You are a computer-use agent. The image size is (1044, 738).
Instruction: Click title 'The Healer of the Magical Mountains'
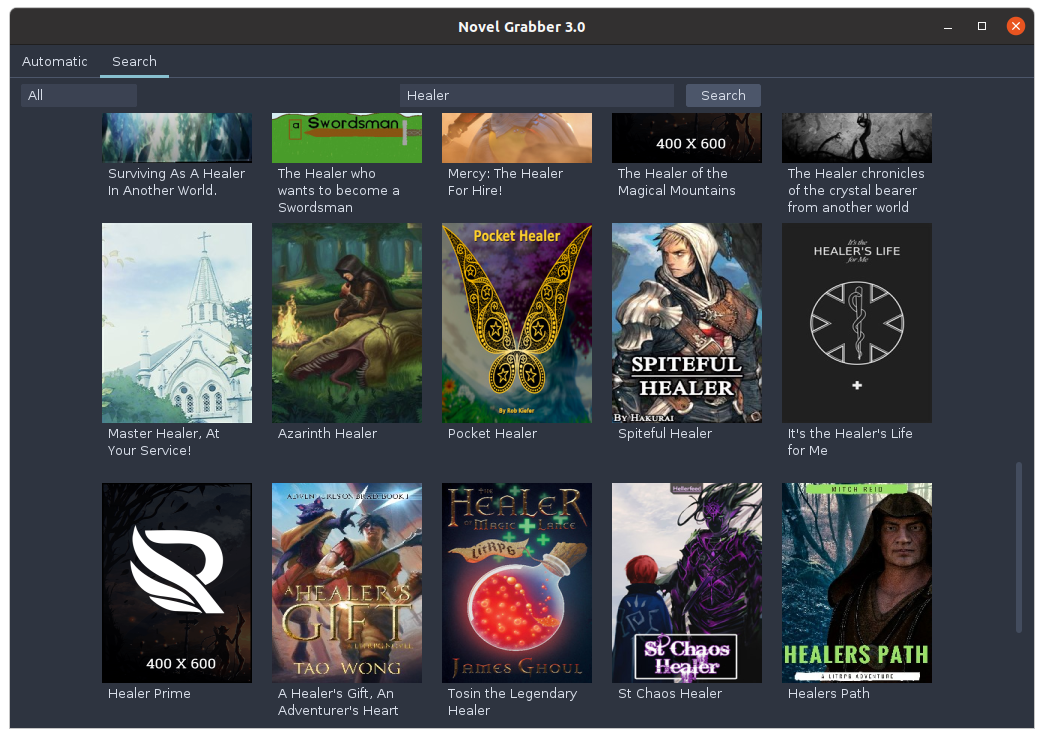pos(676,182)
